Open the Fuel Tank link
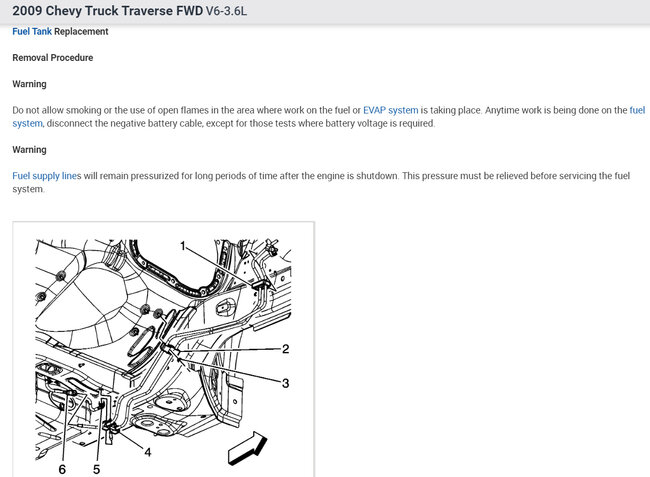Viewport: 650px width, 477px height. click(32, 31)
